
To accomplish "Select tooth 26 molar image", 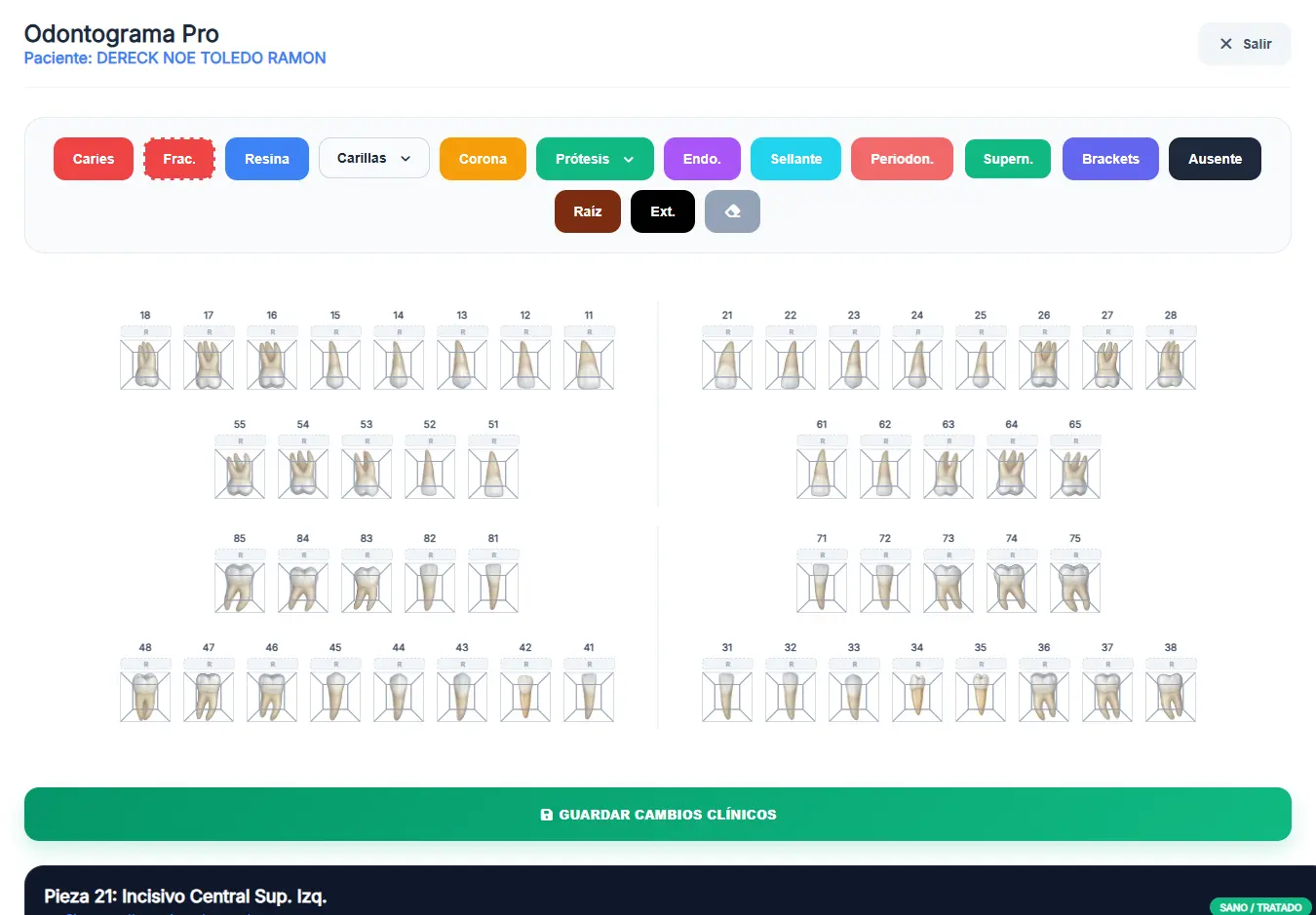I will coord(1044,364).
